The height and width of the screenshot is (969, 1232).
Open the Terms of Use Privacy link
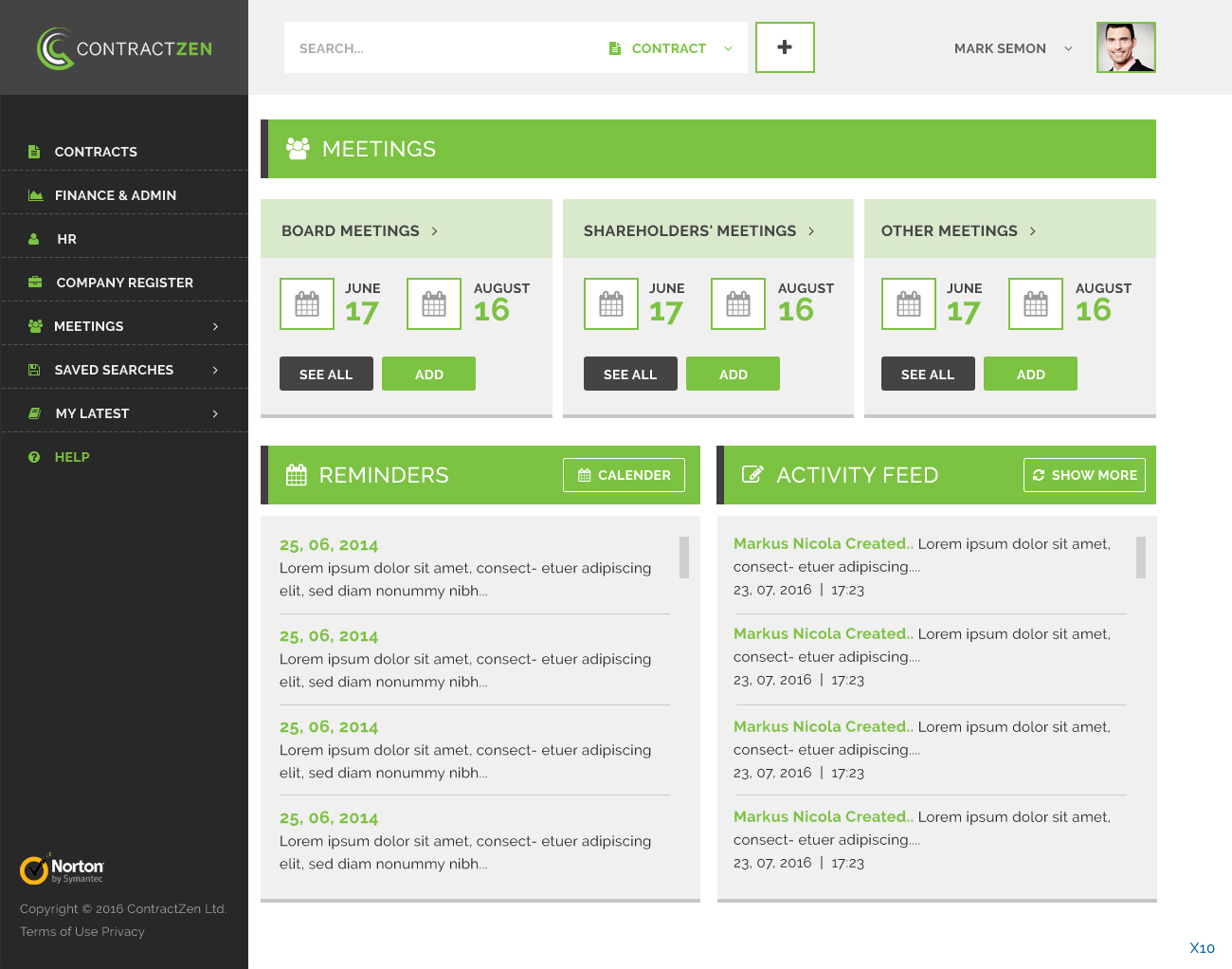click(x=82, y=932)
